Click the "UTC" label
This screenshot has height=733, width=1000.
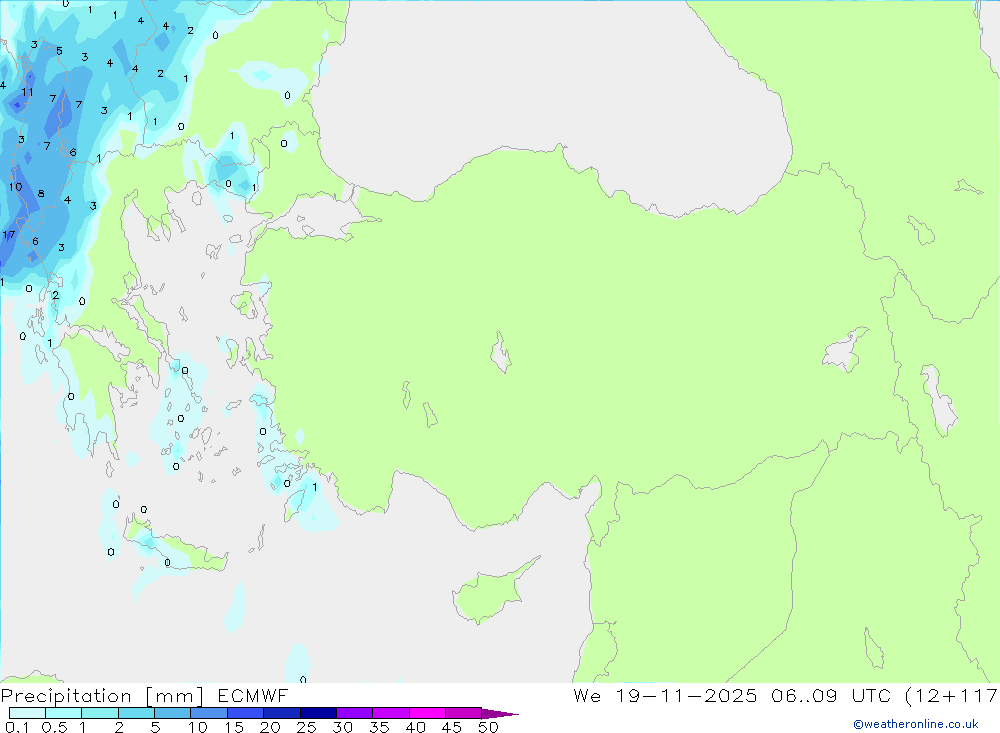pyautogui.click(x=871, y=696)
